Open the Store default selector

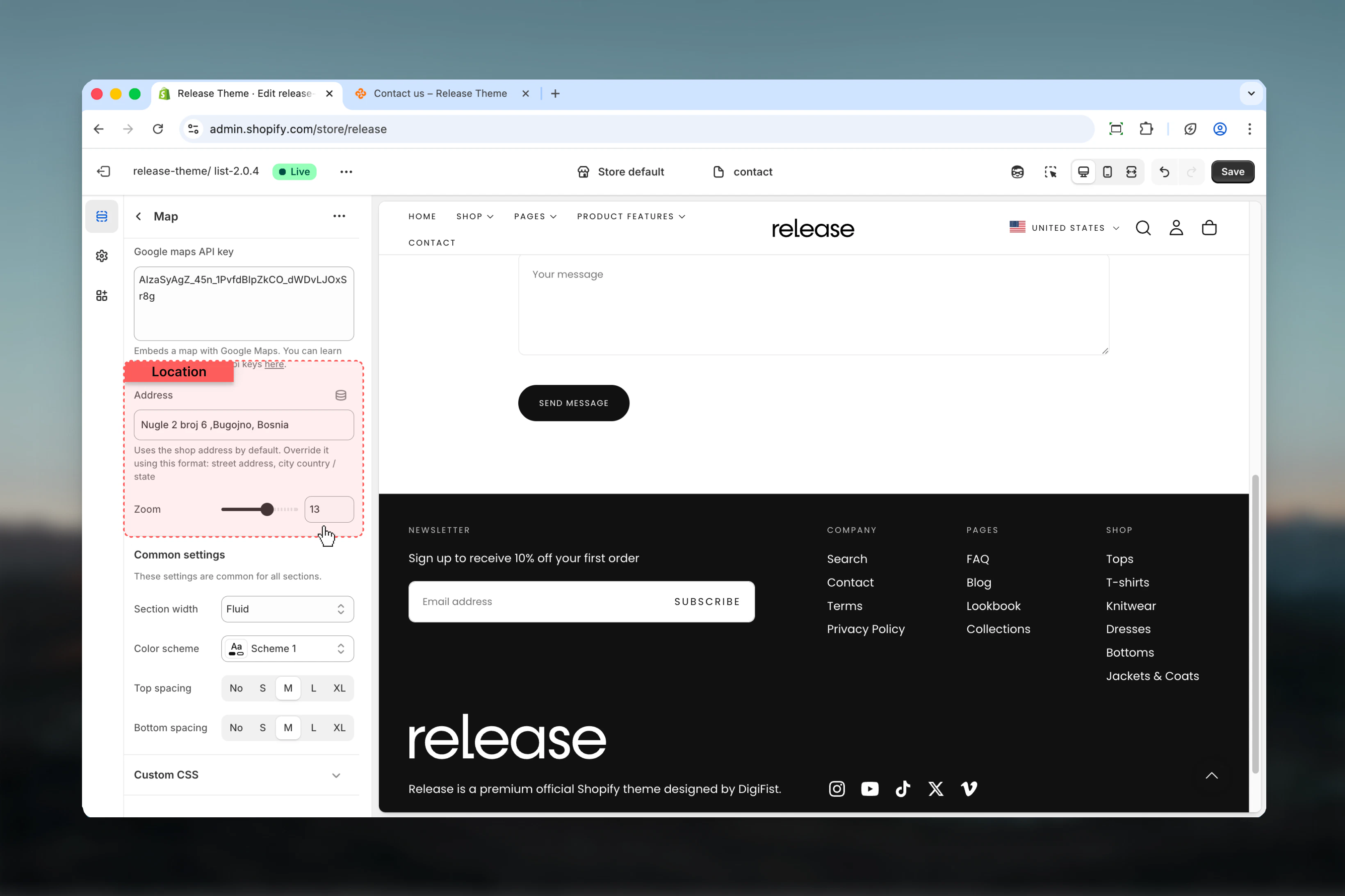[x=620, y=172]
